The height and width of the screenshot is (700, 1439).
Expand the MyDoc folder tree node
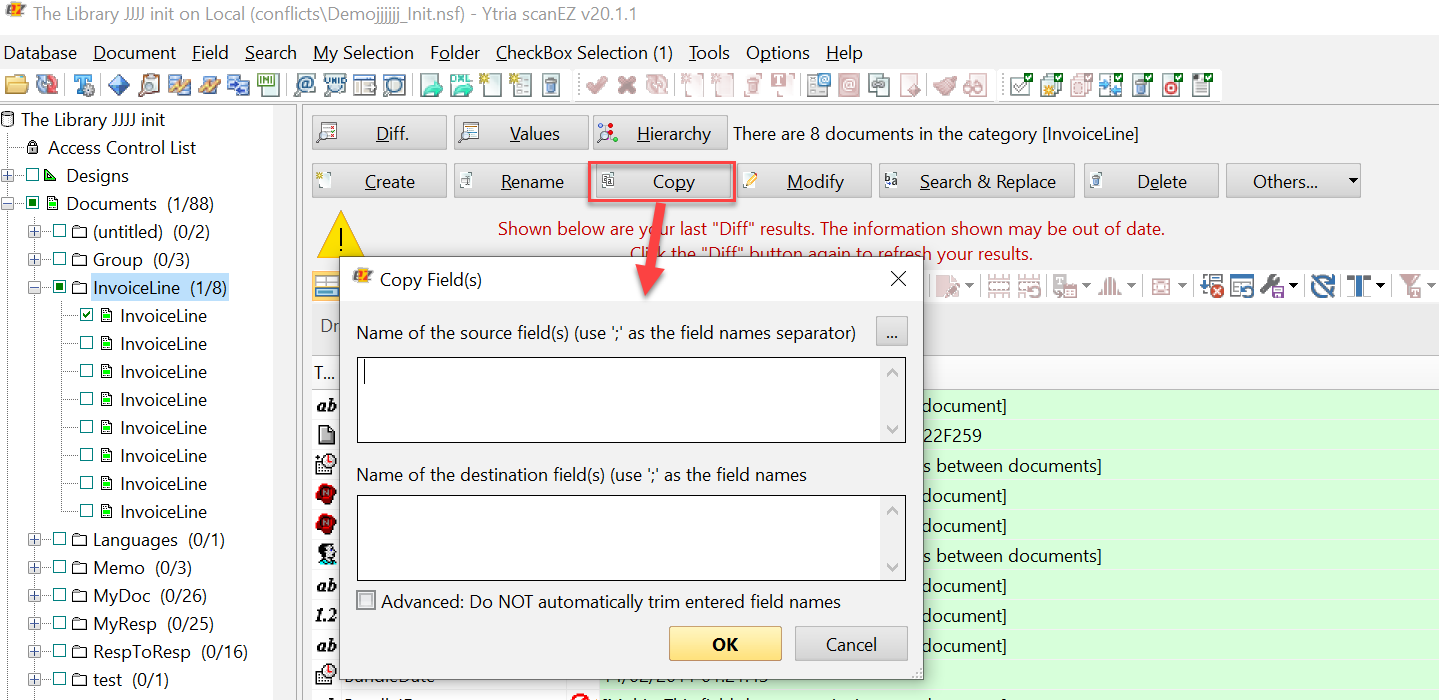click(35, 596)
